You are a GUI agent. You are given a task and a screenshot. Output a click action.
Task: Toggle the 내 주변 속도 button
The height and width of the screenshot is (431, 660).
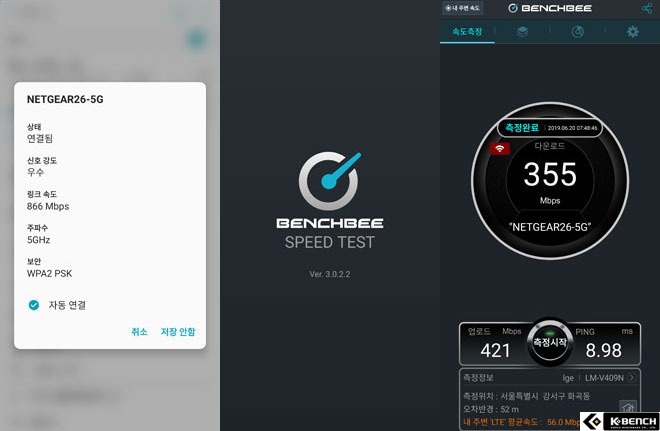pyautogui.click(x=463, y=8)
